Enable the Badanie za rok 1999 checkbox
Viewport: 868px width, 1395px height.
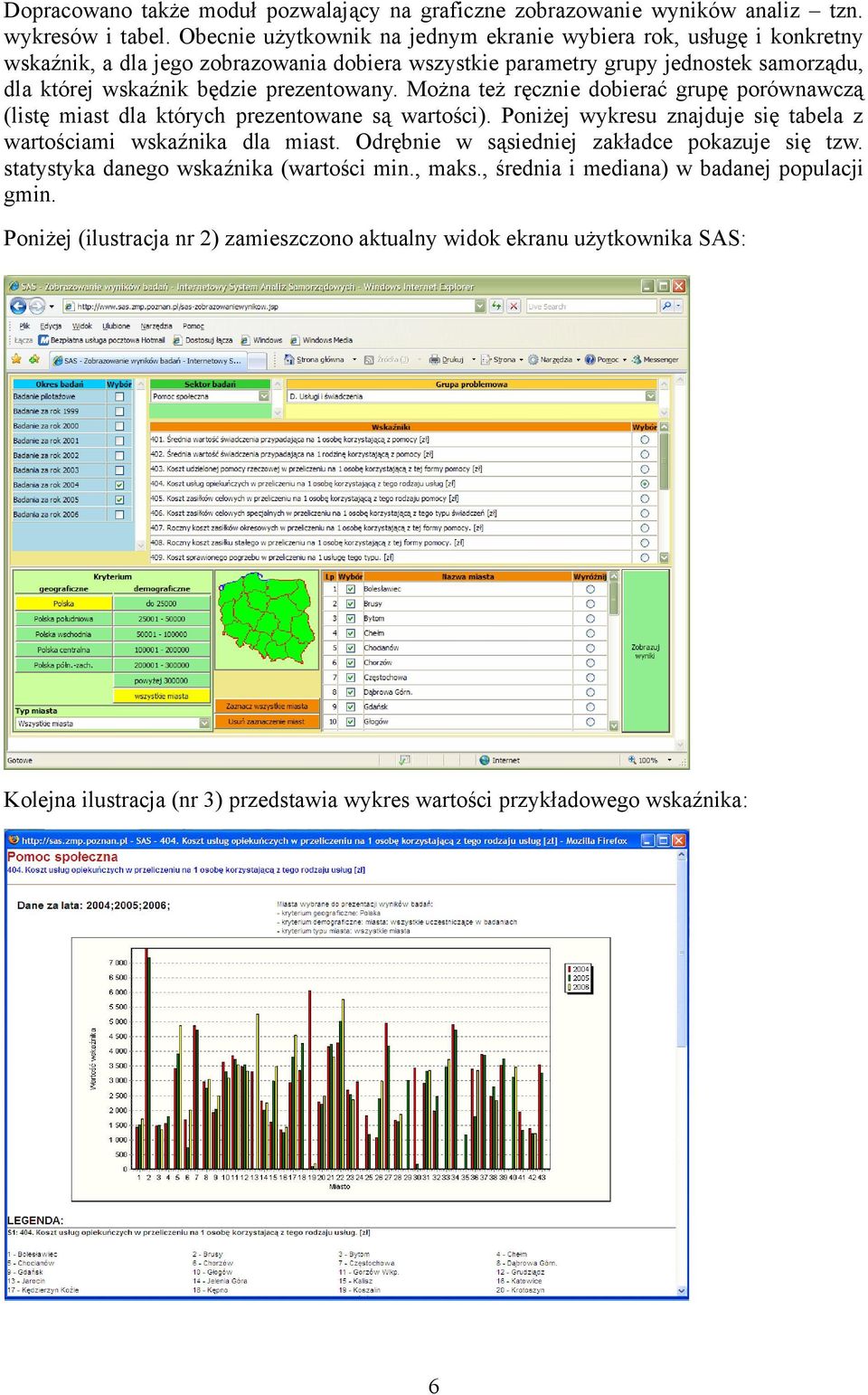119,411
